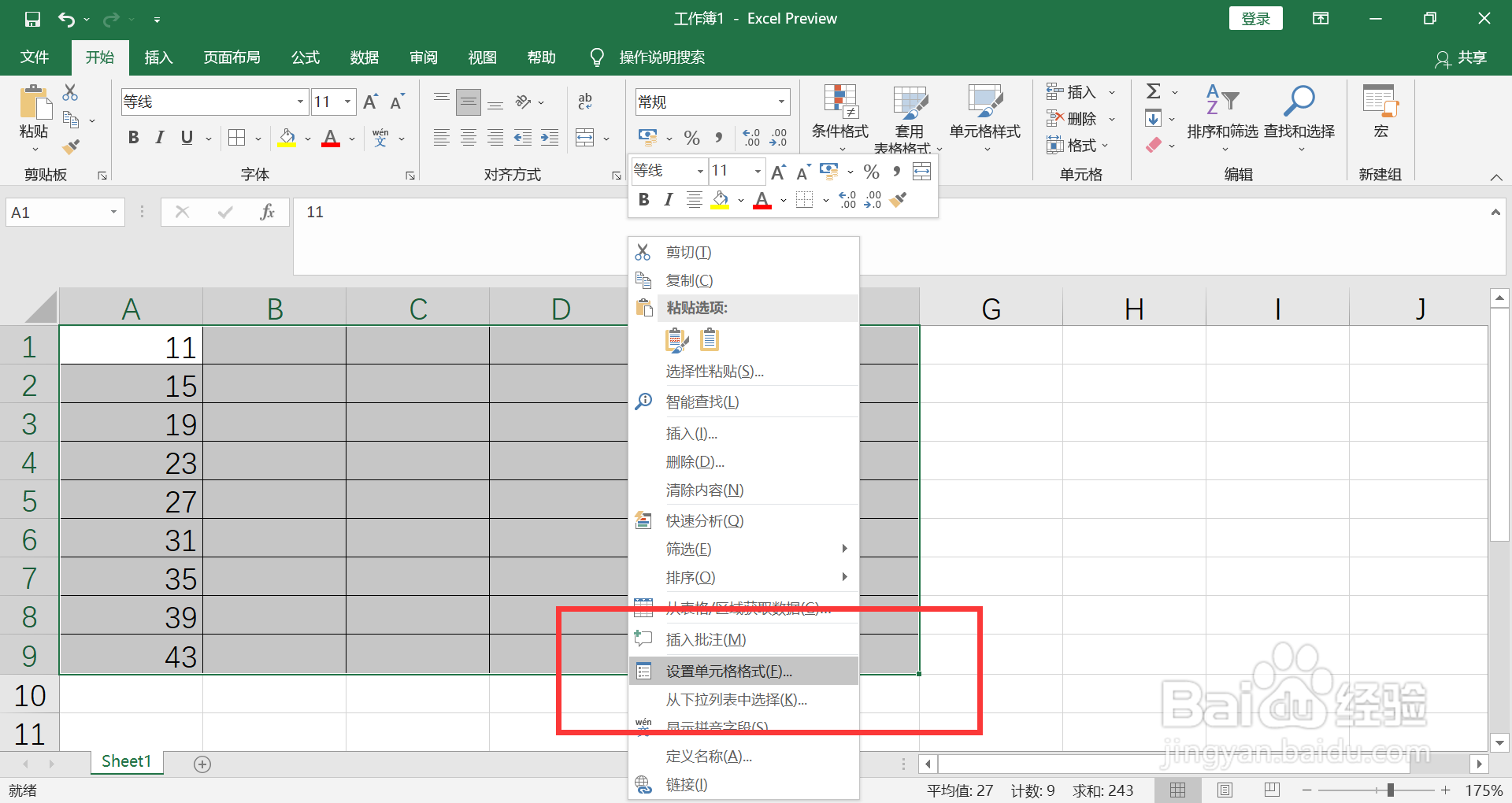The image size is (1512, 803).
Task: Open the Name Box dropdown
Action: click(x=113, y=212)
